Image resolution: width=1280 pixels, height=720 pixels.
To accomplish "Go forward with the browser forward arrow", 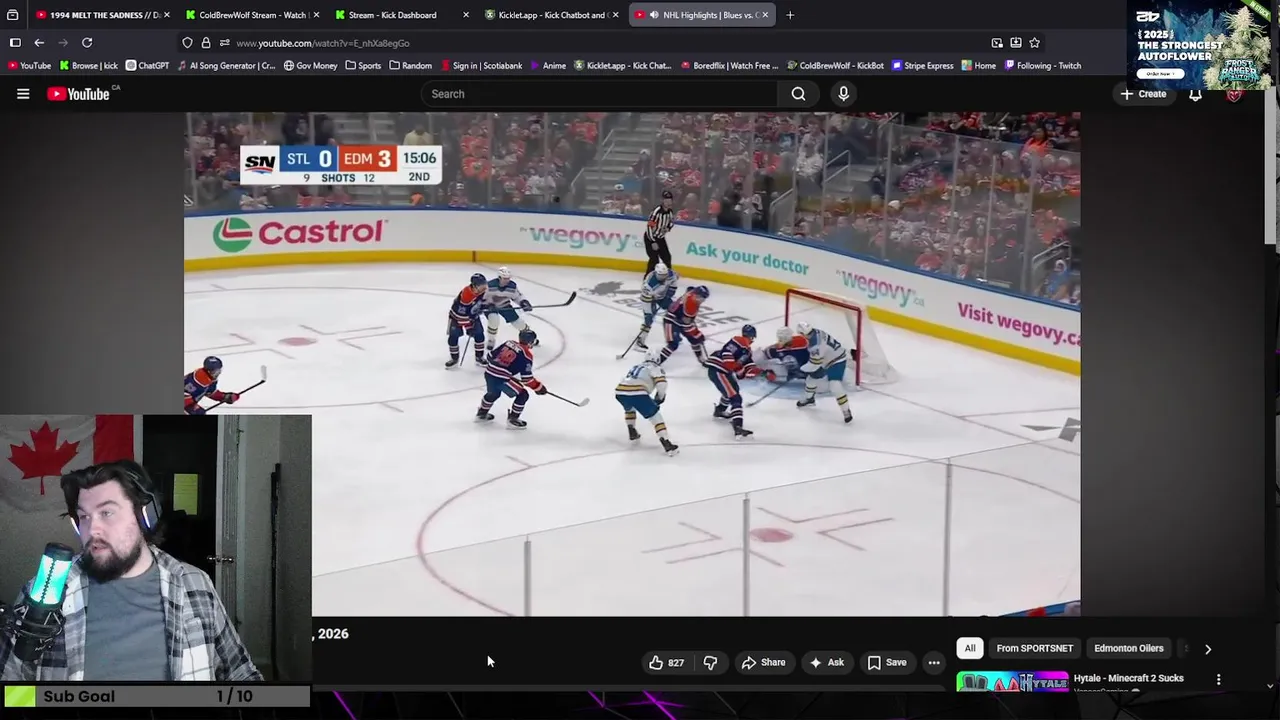I will (63, 43).
